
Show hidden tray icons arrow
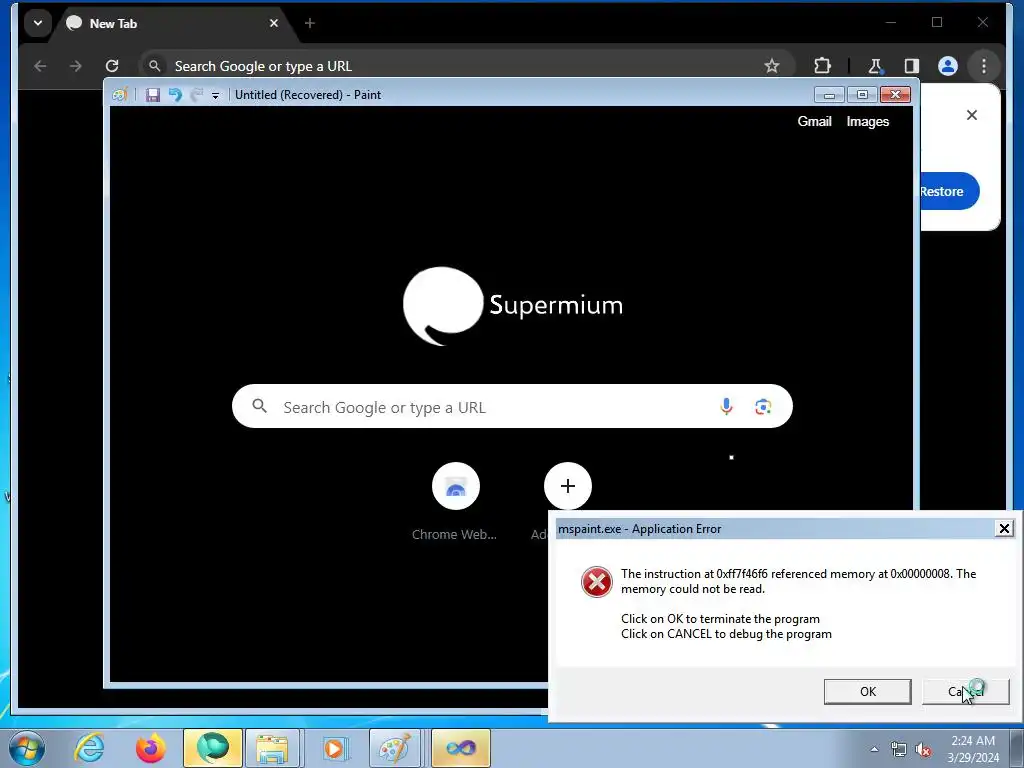pos(874,749)
